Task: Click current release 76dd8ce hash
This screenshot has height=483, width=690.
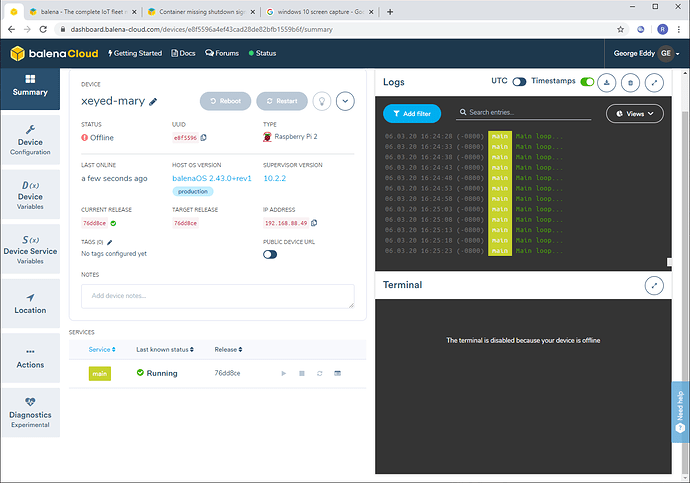Action: click(x=95, y=223)
